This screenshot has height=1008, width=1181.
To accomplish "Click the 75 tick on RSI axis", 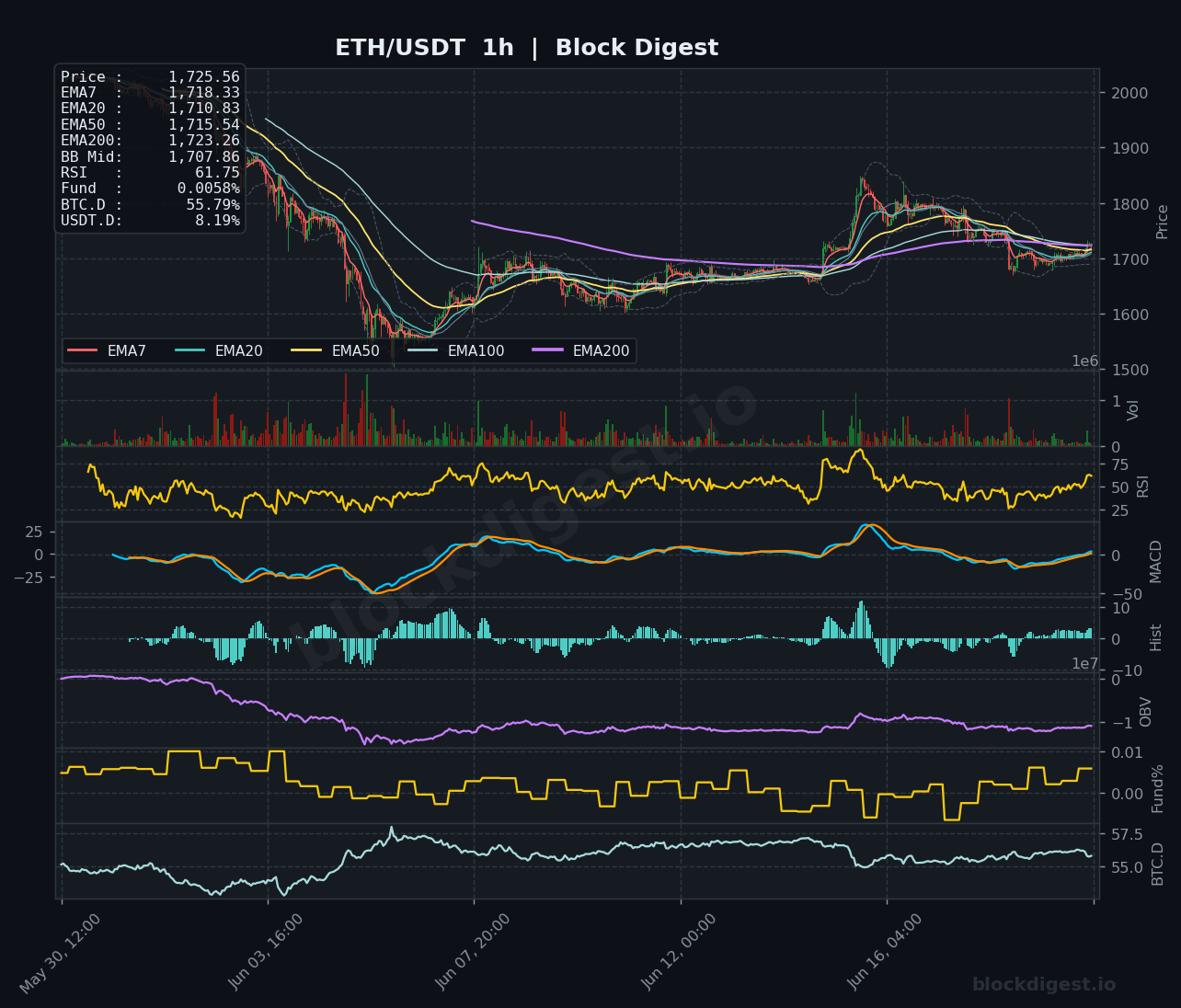I will tap(1118, 464).
